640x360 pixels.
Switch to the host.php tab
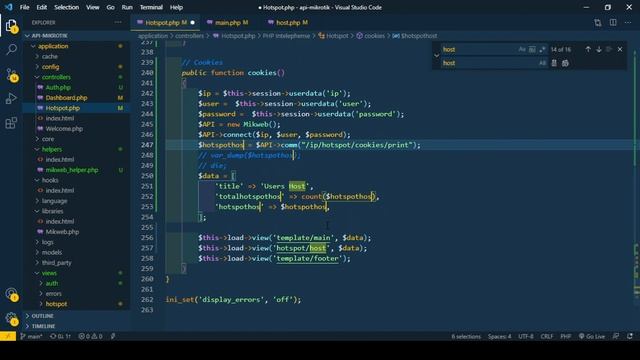click(x=288, y=23)
